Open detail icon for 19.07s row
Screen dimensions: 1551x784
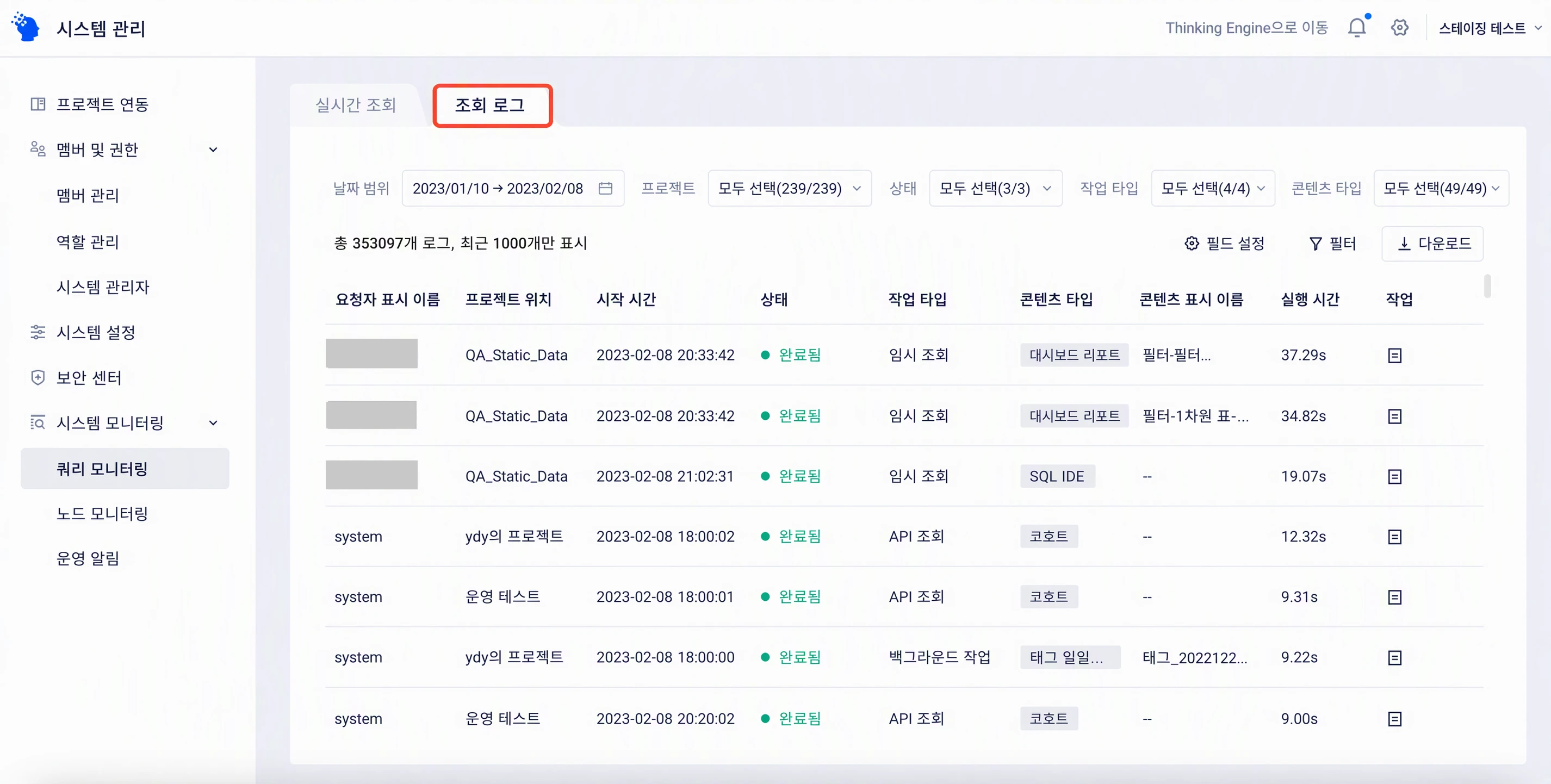(1394, 476)
